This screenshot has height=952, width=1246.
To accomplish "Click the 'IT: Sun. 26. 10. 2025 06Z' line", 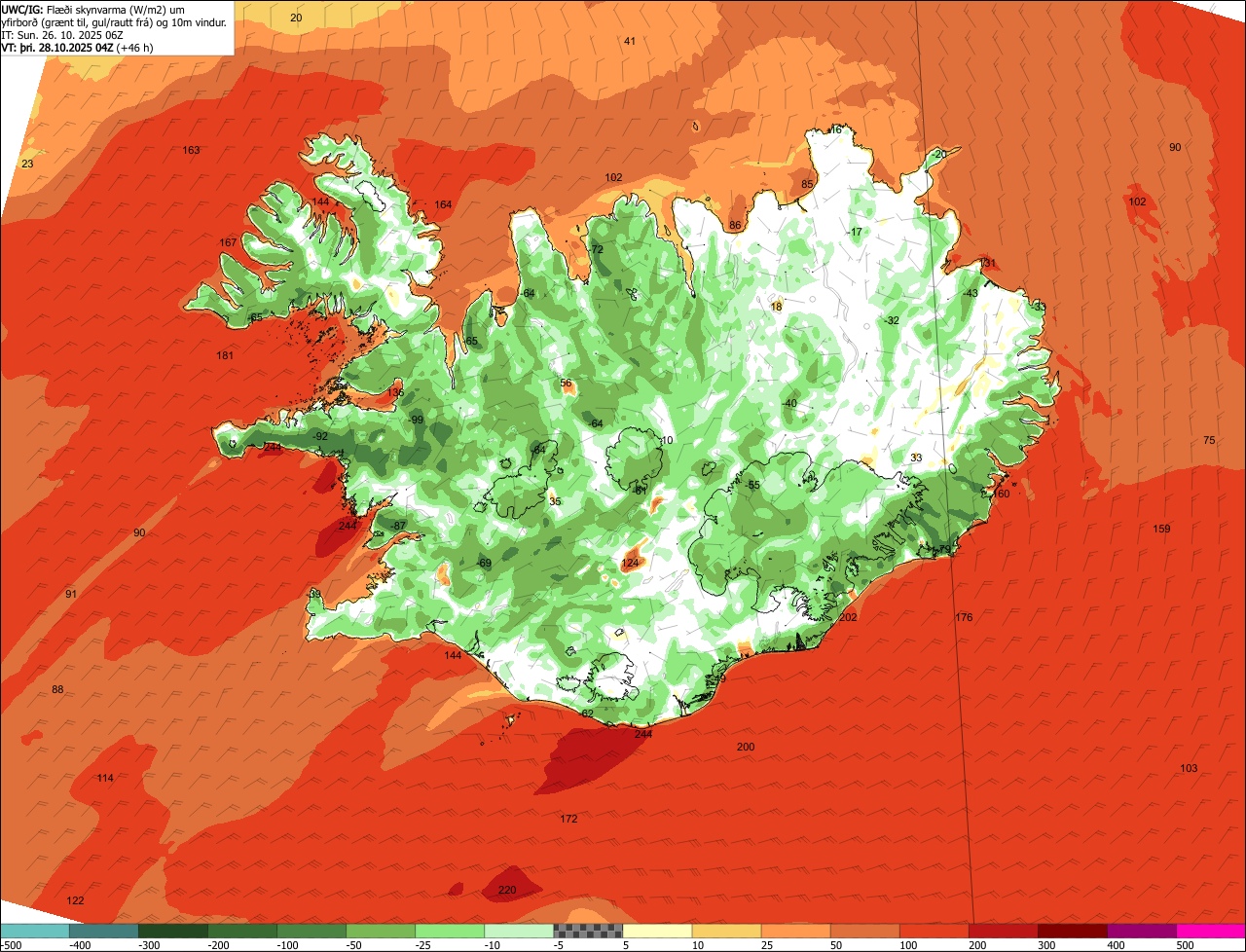I will pos(62,34).
